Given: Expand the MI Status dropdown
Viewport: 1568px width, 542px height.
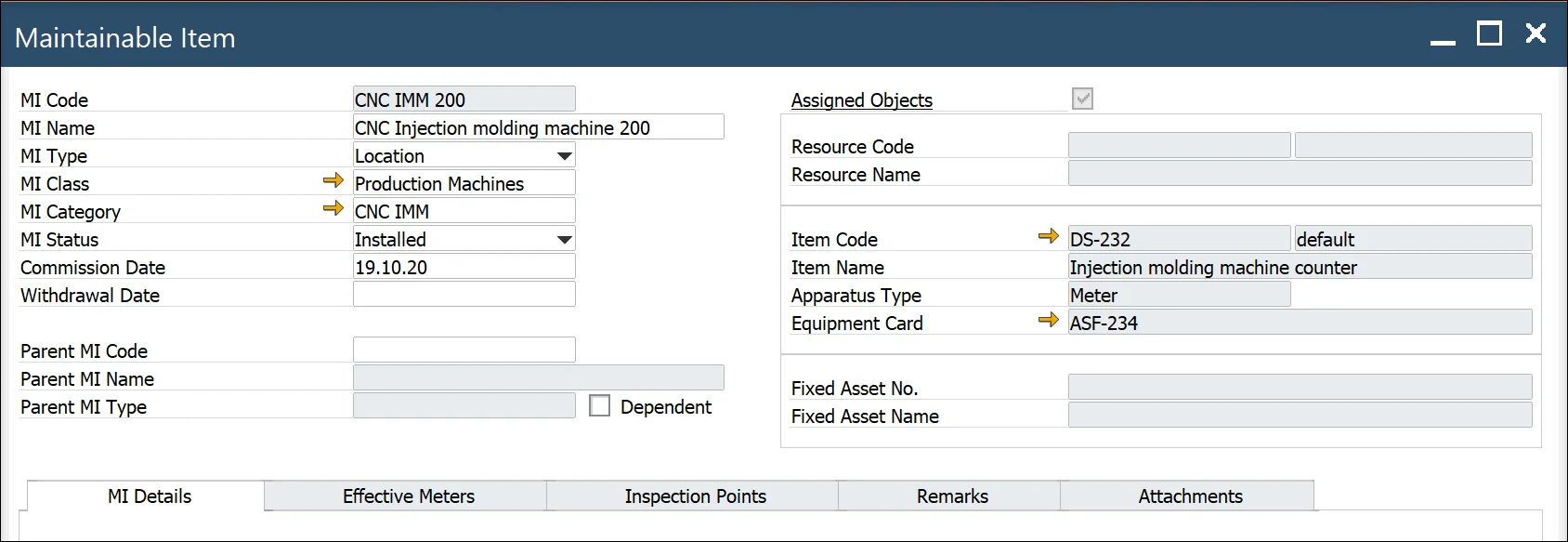Looking at the screenshot, I should click(x=564, y=240).
